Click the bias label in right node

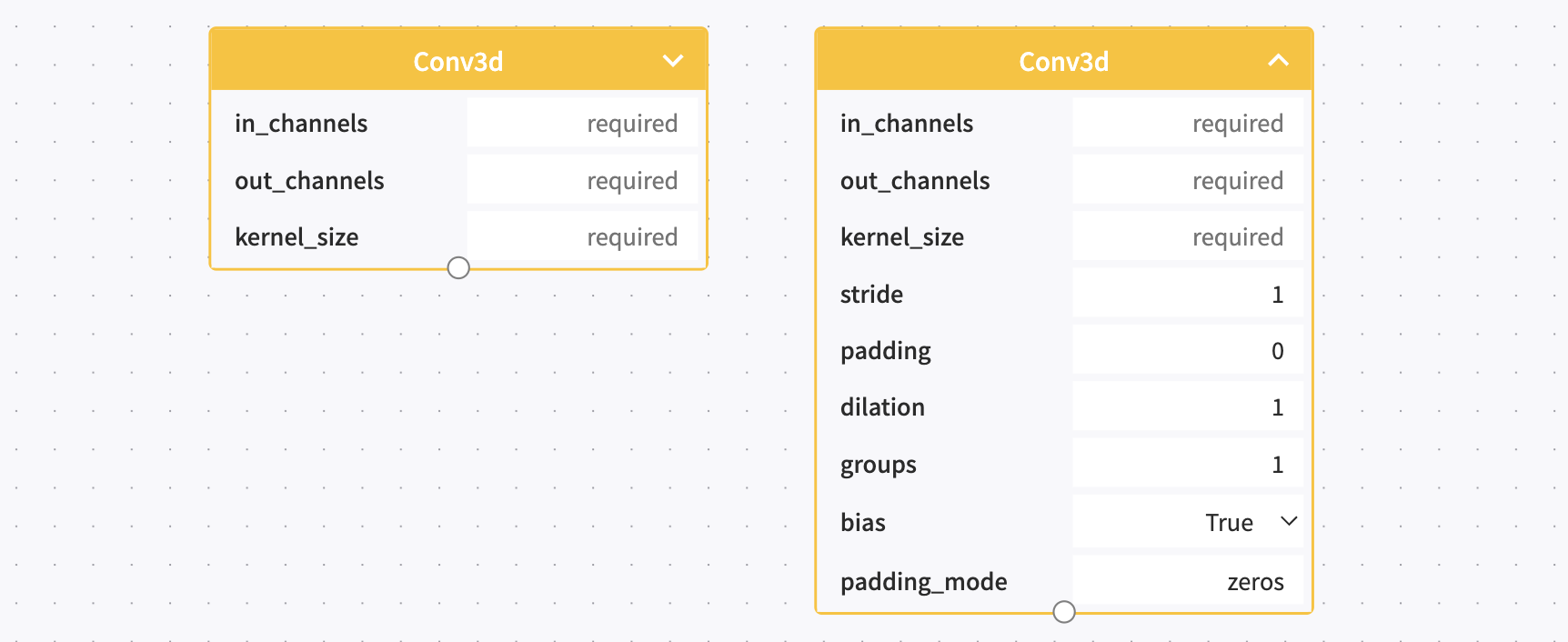tap(863, 522)
